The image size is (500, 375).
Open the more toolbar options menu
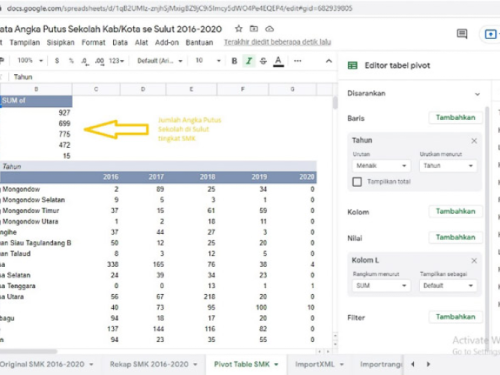coord(298,61)
